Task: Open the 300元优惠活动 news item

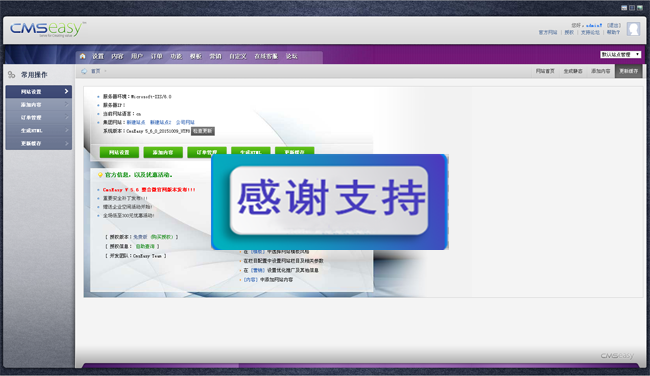Action: [x=129, y=216]
